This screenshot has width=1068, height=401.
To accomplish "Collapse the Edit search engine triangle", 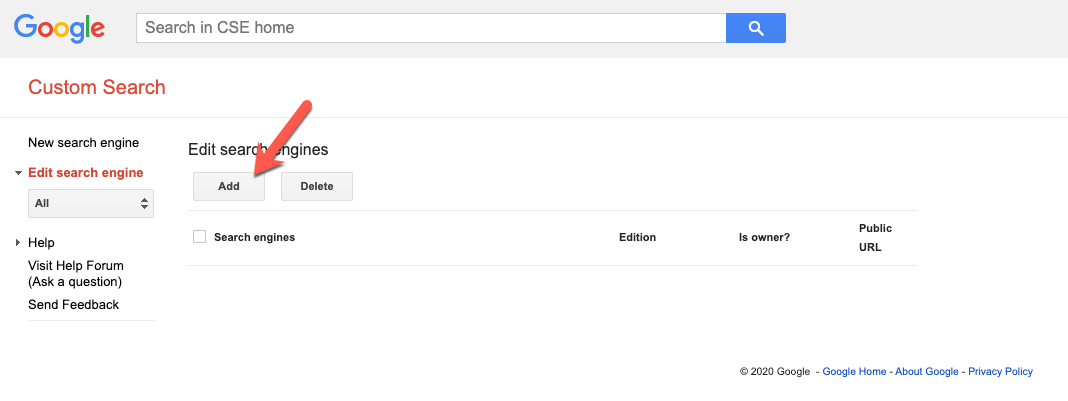I will coord(18,173).
